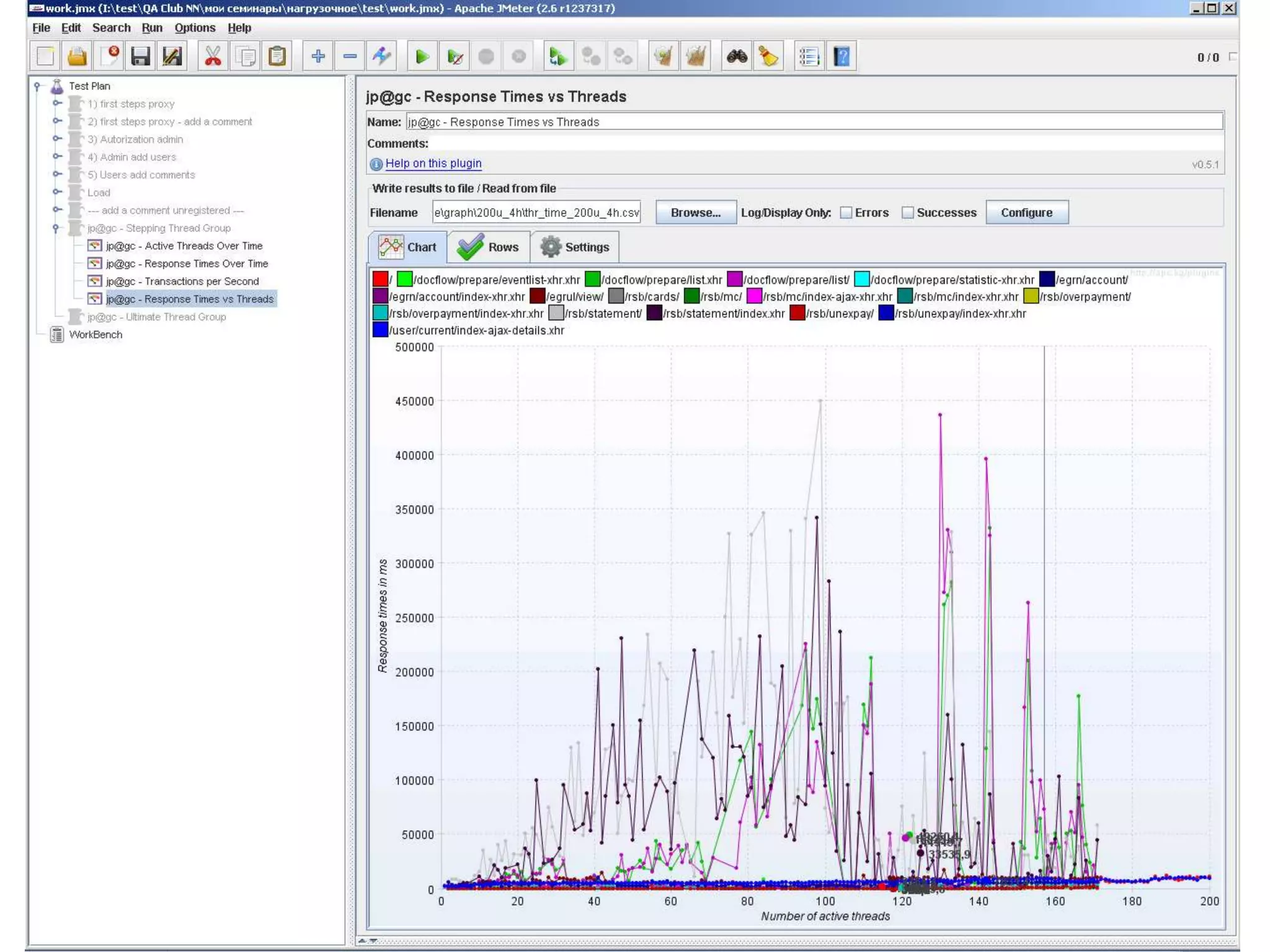Enable the Successes checkbox
This screenshot has width=1270, height=952.
coord(908,213)
